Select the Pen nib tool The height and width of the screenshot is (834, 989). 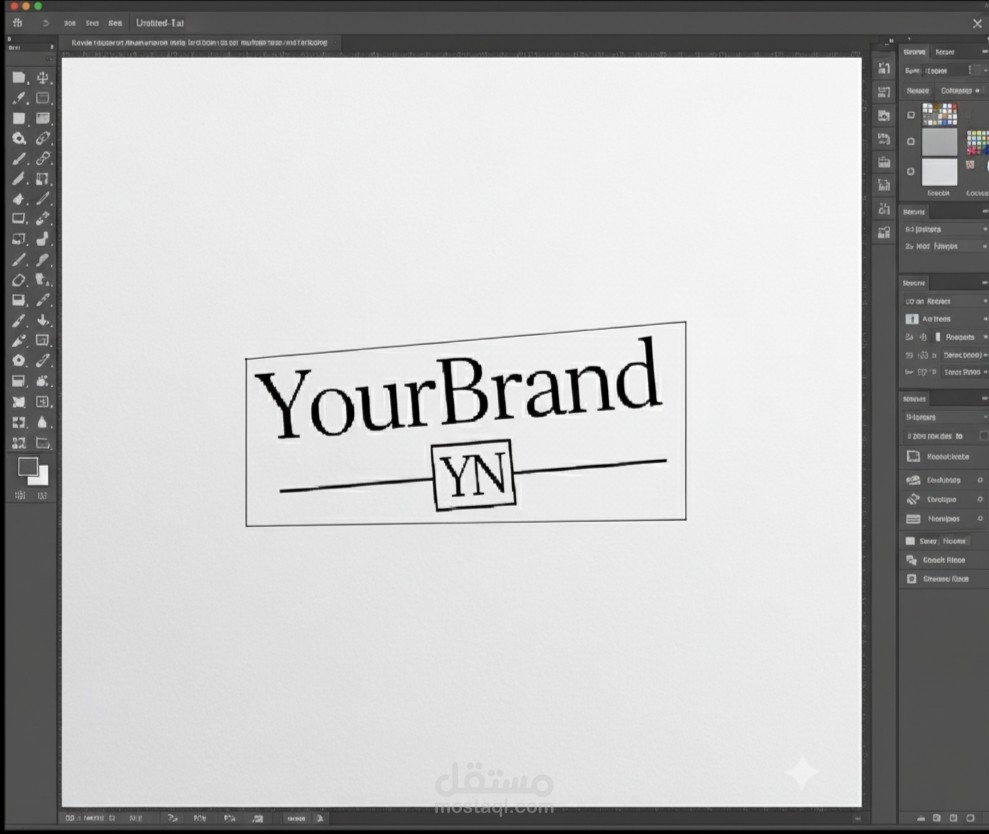pos(18,341)
